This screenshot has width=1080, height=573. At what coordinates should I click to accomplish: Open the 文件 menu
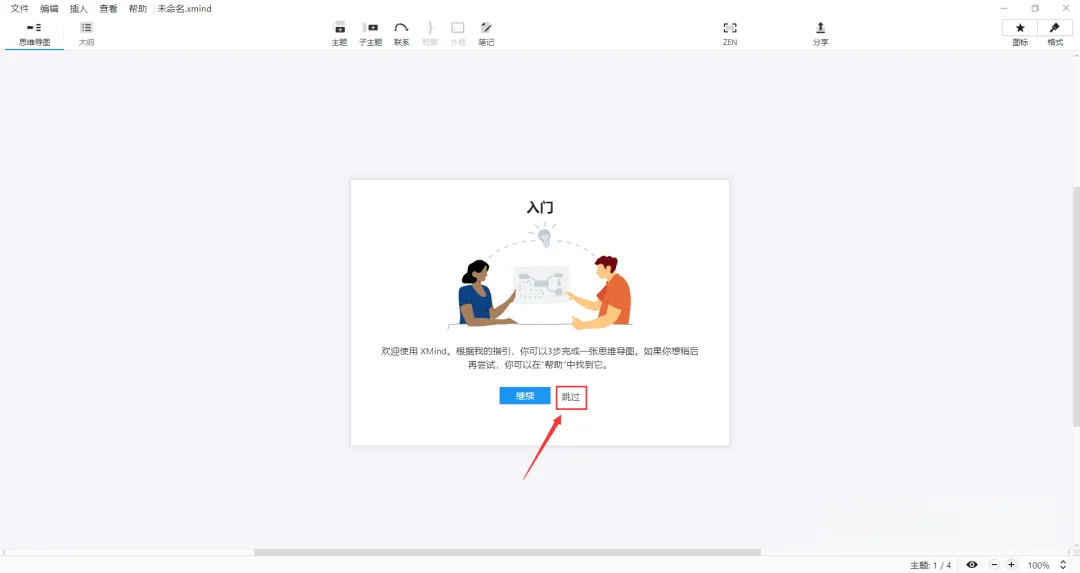tap(19, 8)
